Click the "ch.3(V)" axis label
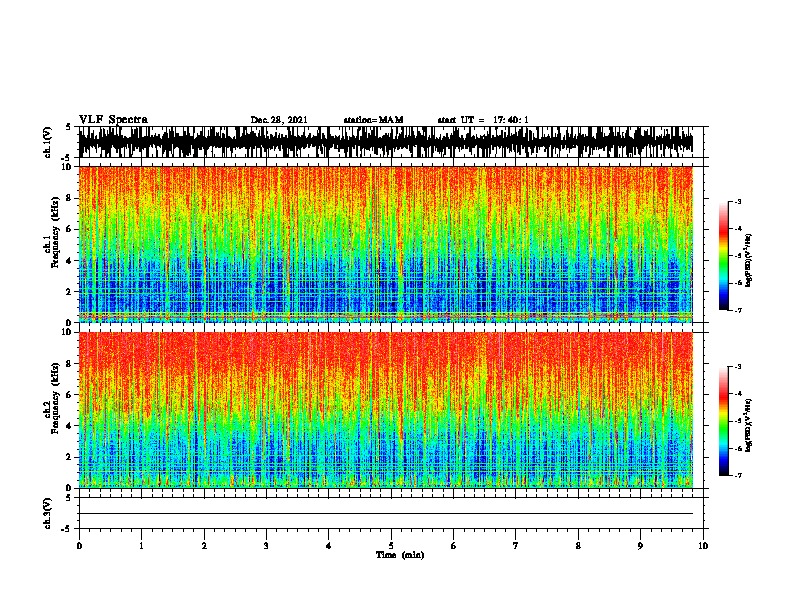The image size is (792, 612). 48,513
